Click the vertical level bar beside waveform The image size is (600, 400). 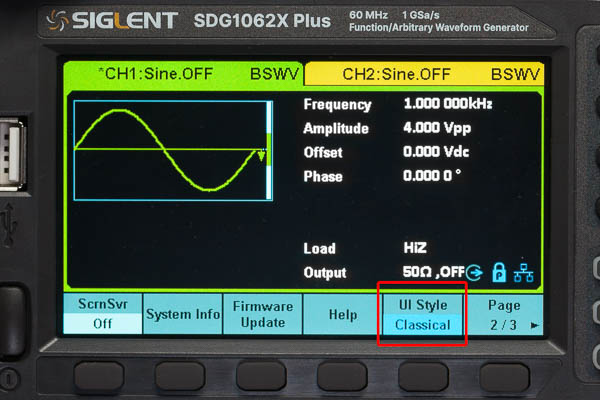point(269,150)
